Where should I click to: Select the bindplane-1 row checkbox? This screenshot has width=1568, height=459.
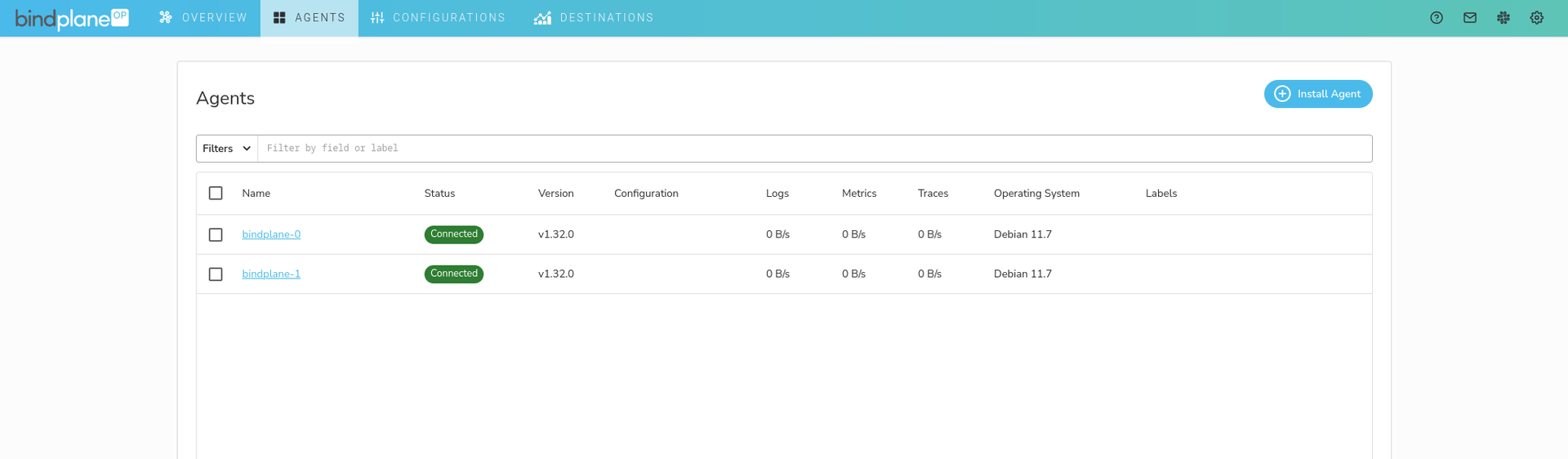click(x=216, y=274)
